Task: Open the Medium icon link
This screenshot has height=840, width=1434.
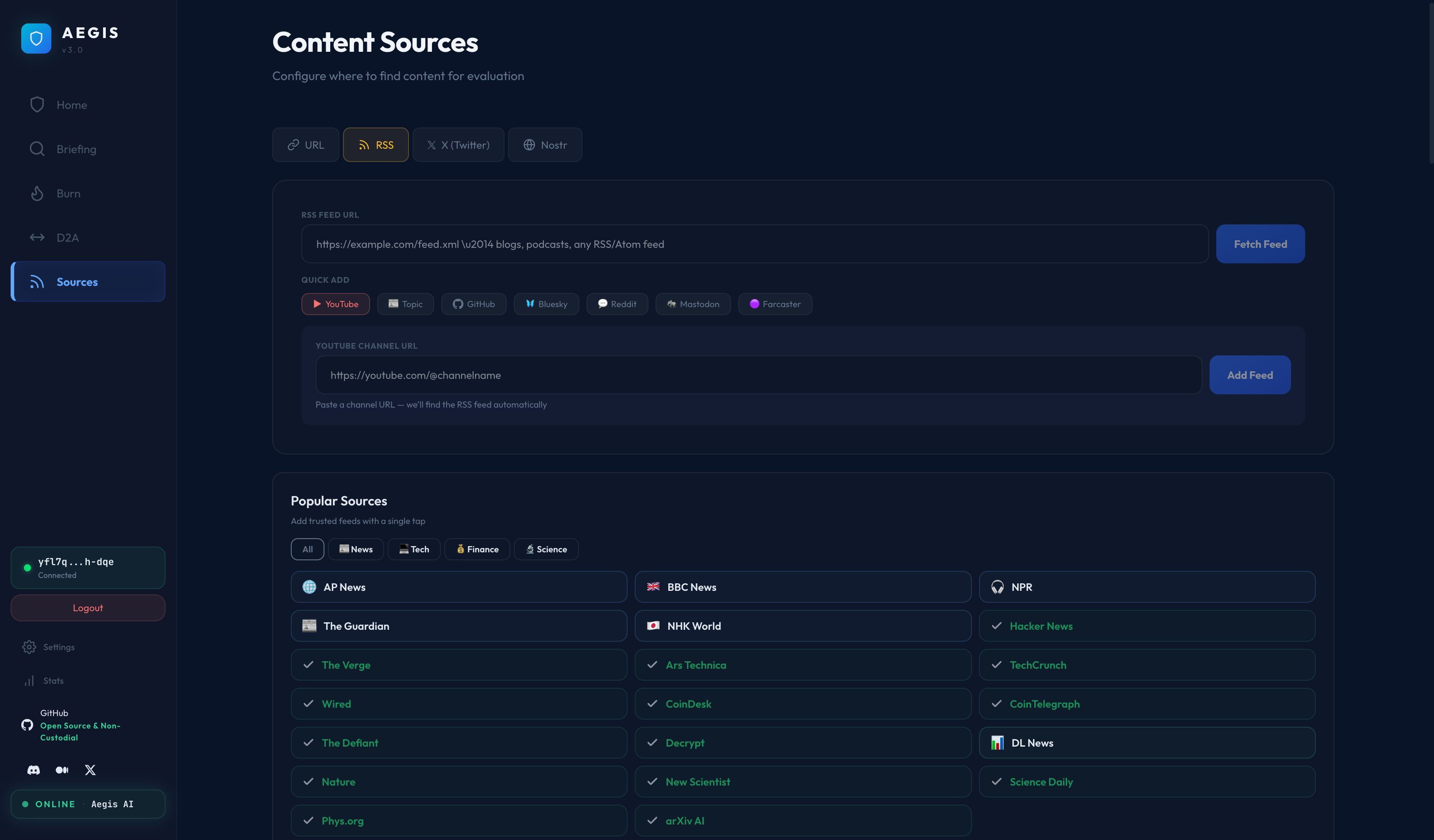Action: 62,770
